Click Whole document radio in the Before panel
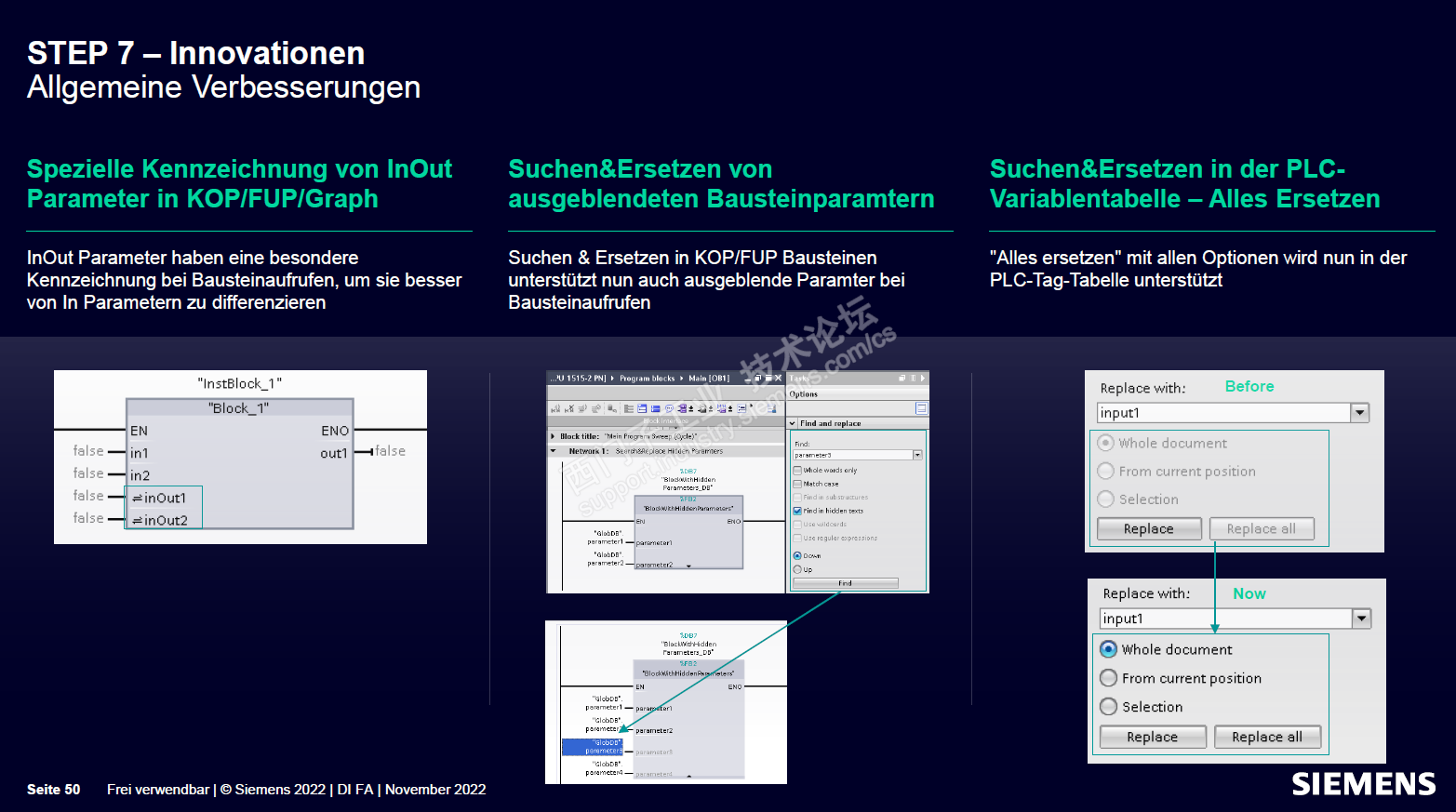 1105,443
